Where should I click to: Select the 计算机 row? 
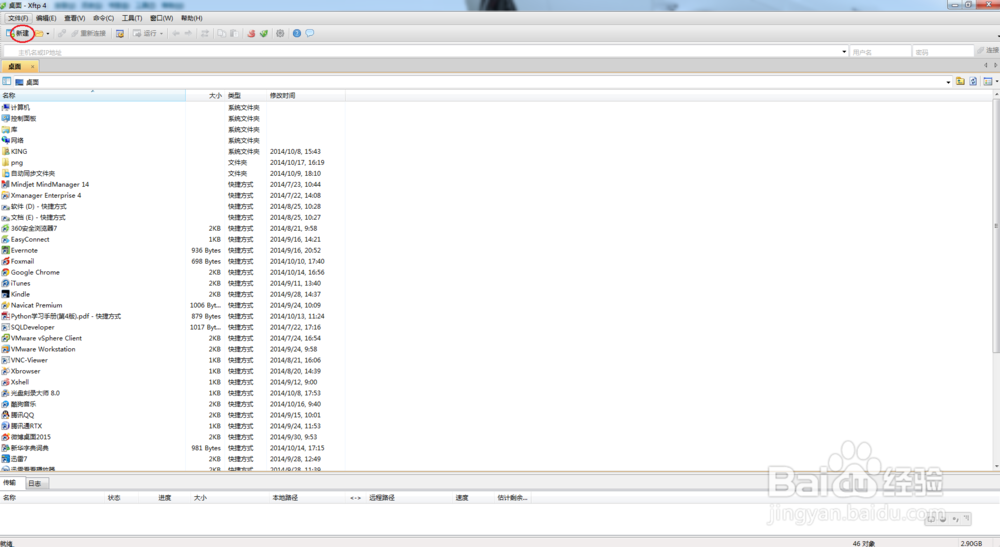[x=172, y=107]
